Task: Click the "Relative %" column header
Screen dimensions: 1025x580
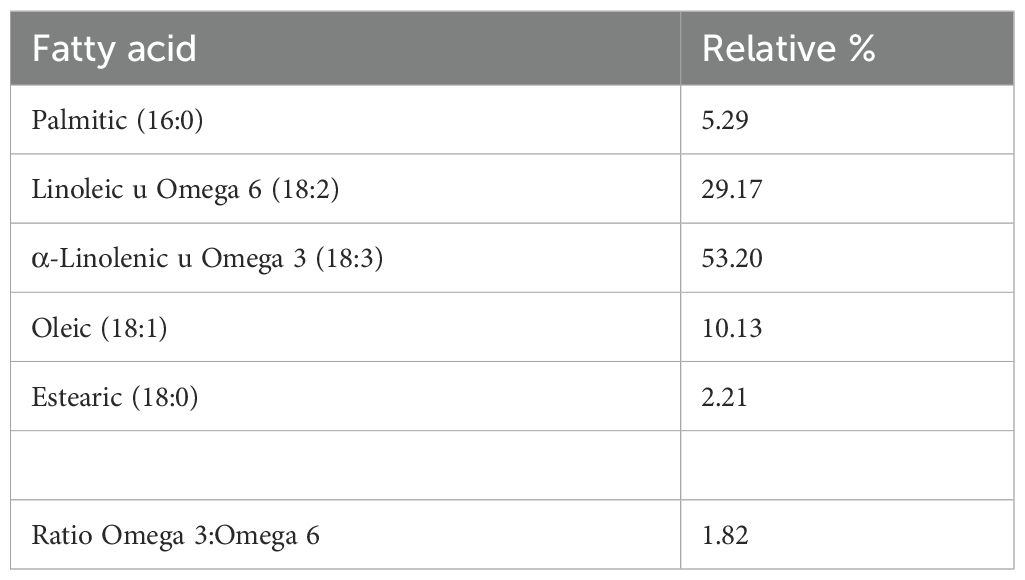Action: [788, 49]
